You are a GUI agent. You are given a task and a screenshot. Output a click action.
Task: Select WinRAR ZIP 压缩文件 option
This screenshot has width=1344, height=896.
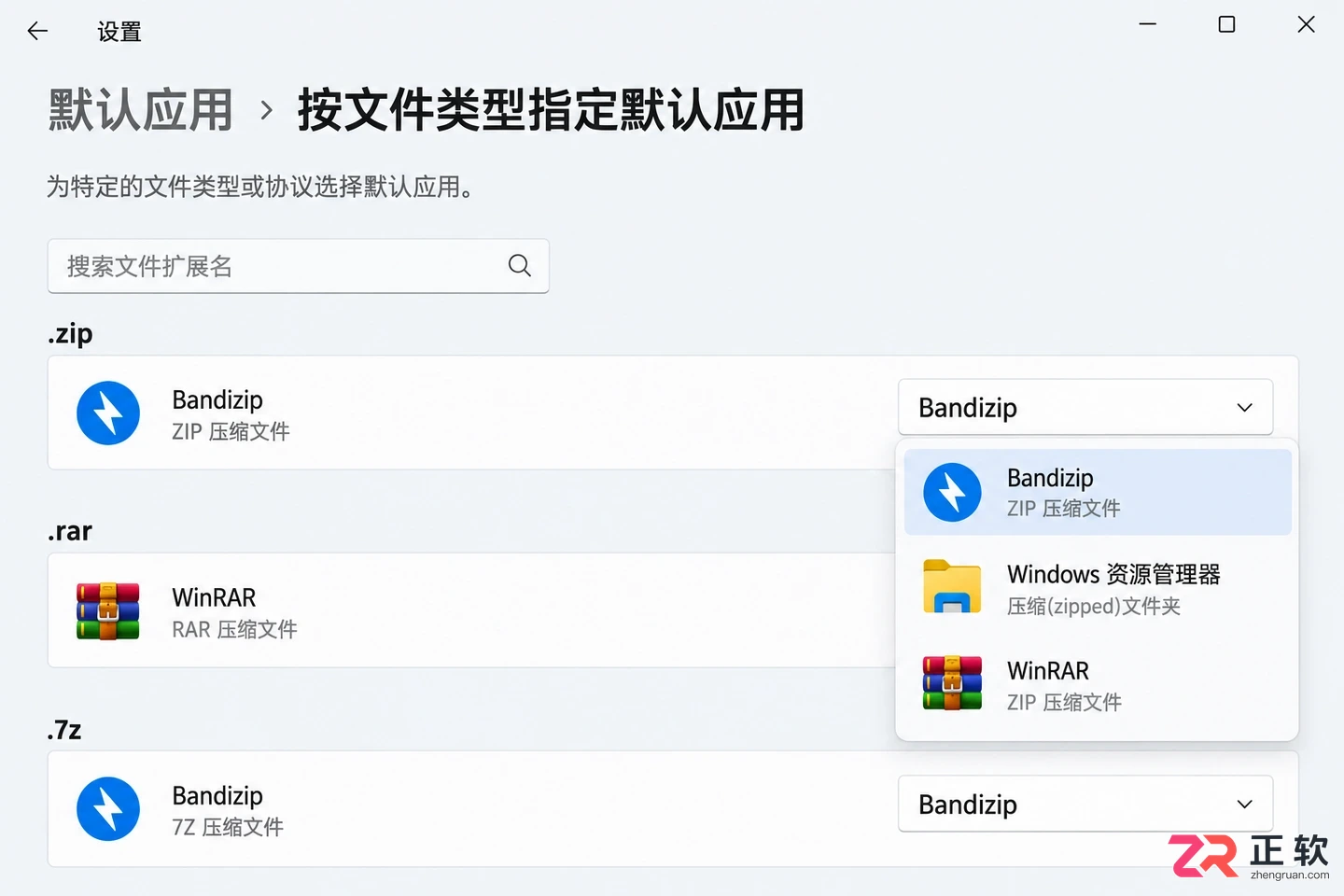point(1098,684)
